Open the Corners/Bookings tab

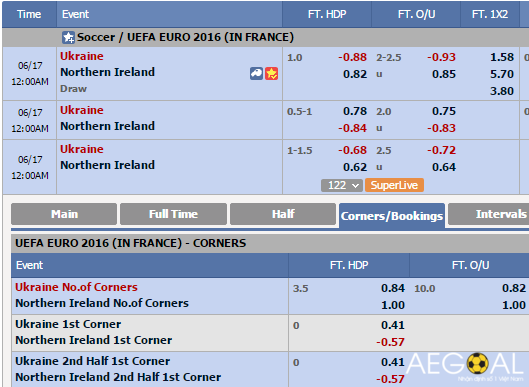point(392,216)
